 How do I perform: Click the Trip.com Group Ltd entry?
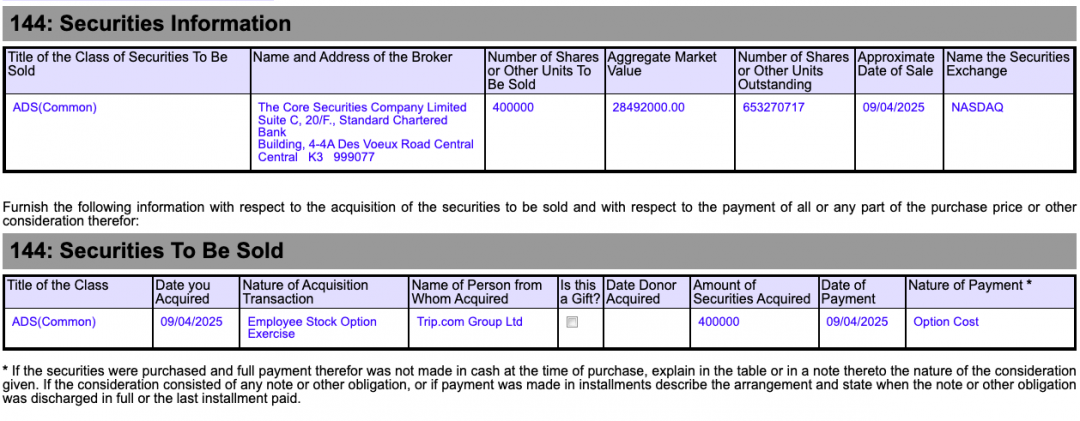(469, 322)
